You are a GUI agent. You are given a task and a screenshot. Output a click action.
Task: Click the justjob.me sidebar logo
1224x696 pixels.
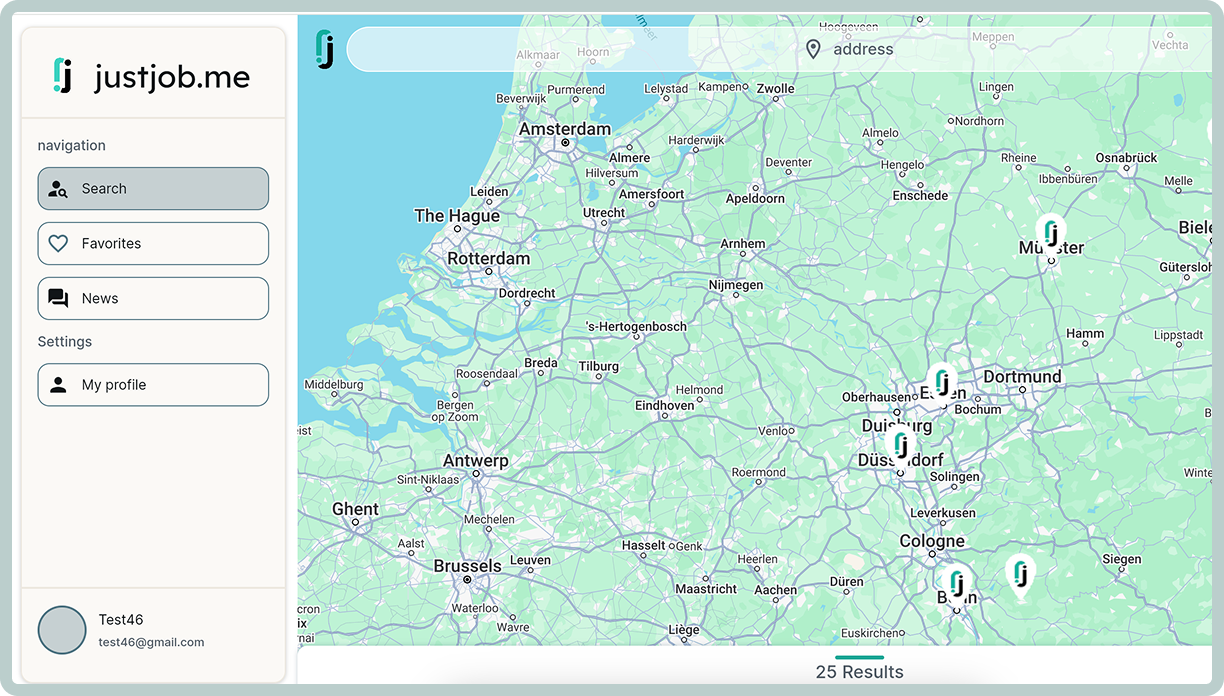pos(152,76)
